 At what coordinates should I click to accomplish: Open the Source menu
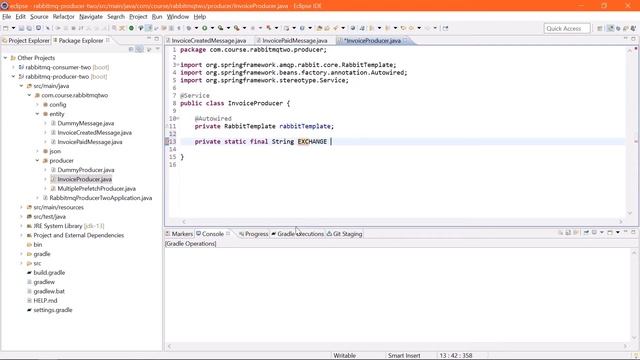(39, 17)
